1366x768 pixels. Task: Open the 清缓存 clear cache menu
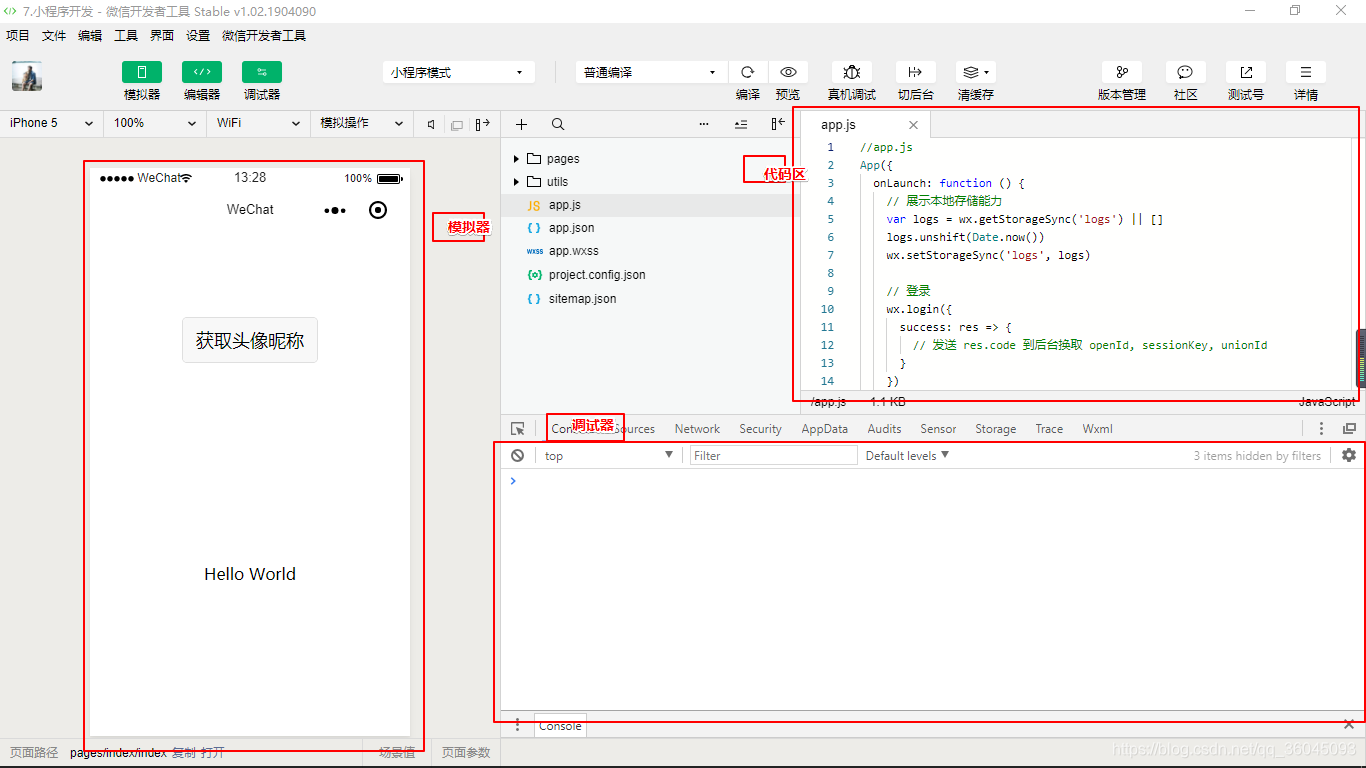pyautogui.click(x=976, y=72)
